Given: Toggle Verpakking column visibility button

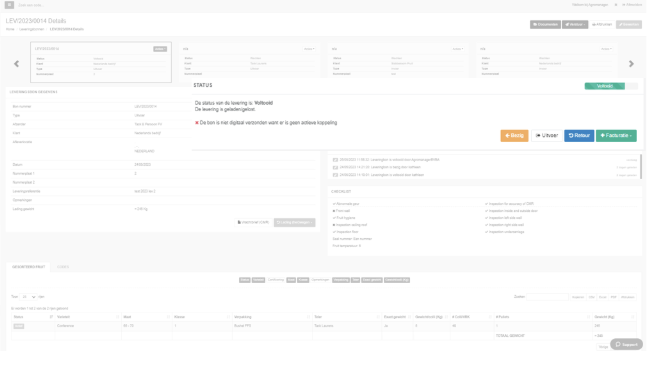Looking at the screenshot, I should click(341, 280).
